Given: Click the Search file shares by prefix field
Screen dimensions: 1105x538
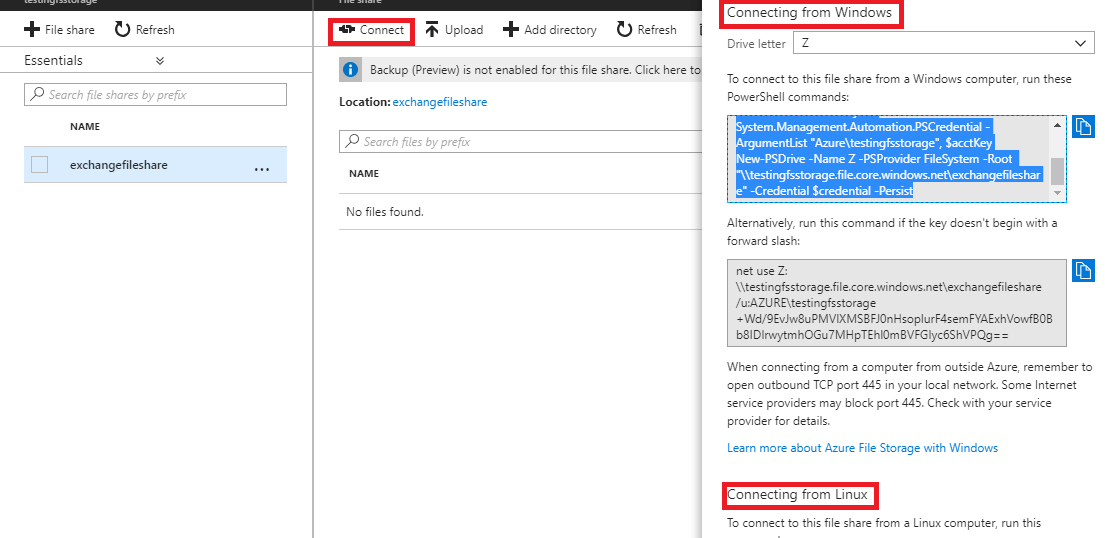Looking at the screenshot, I should pos(156,94).
